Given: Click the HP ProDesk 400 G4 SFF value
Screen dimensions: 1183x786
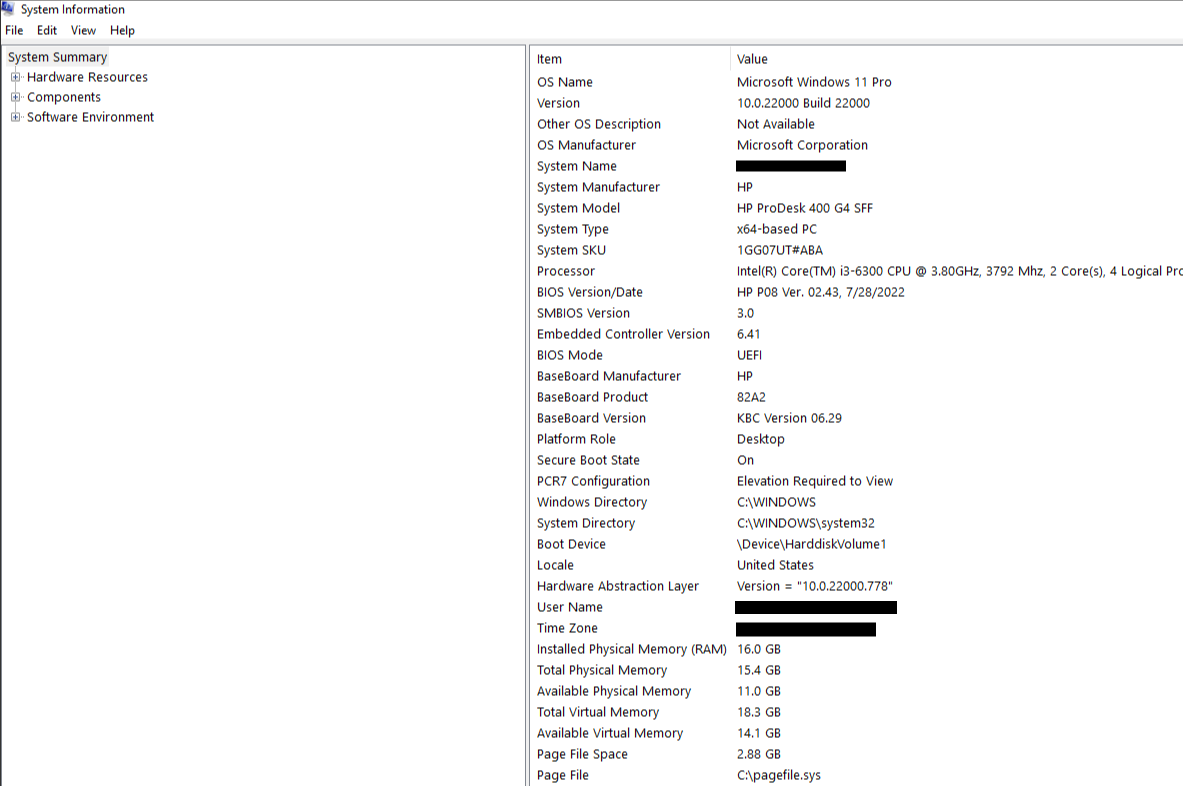Looking at the screenshot, I should click(805, 208).
